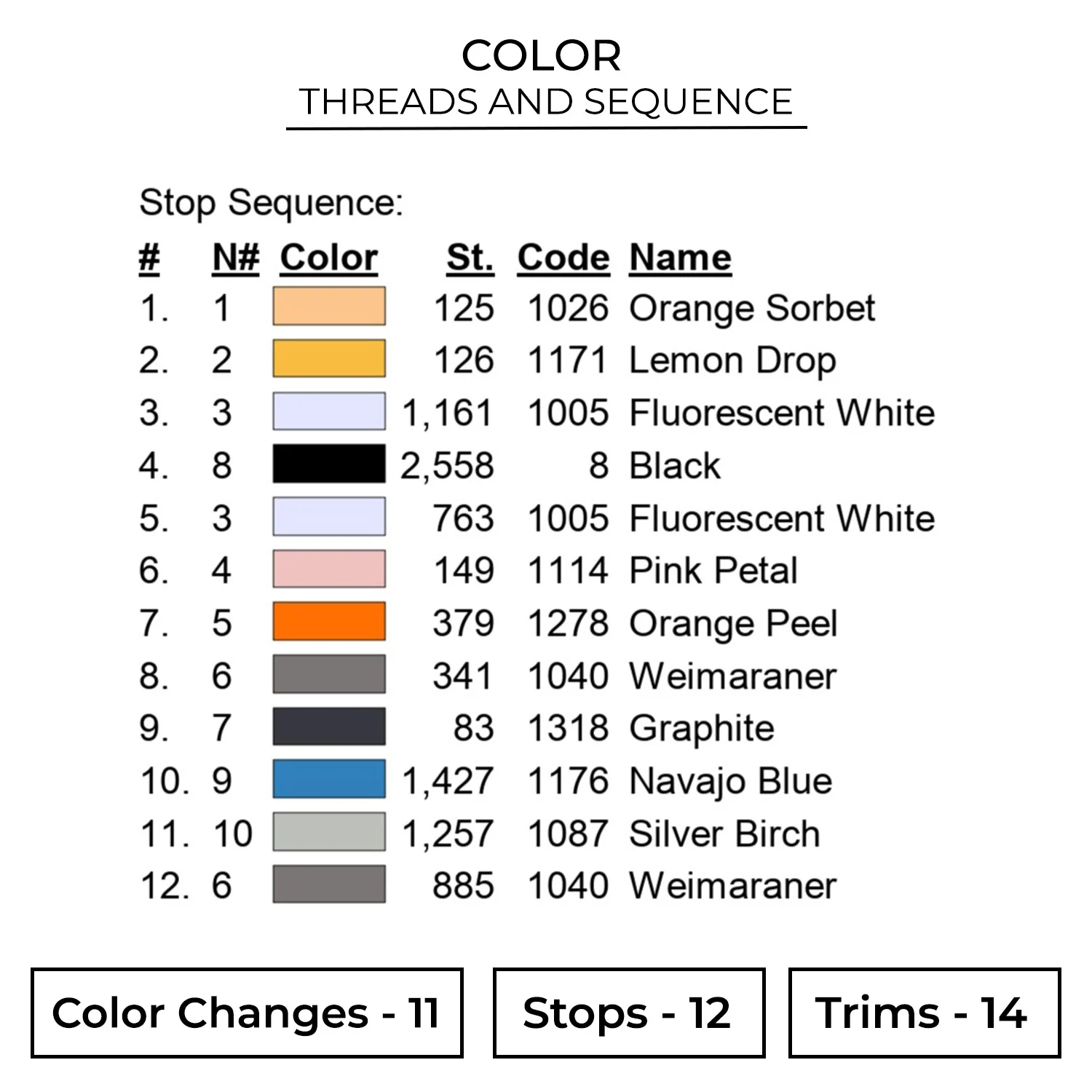Click the Name column header
Image resolution: width=1092 pixels, height=1092 pixels.
(680, 258)
